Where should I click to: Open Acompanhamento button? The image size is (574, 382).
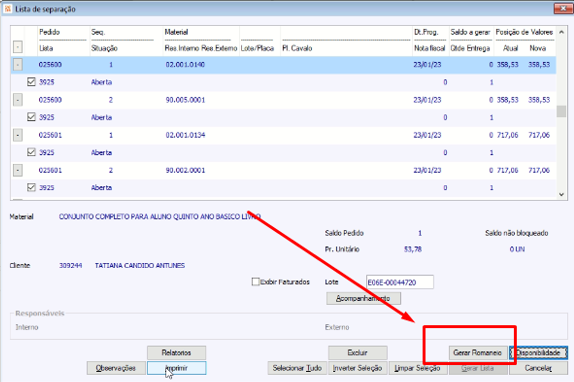pyautogui.click(x=363, y=299)
